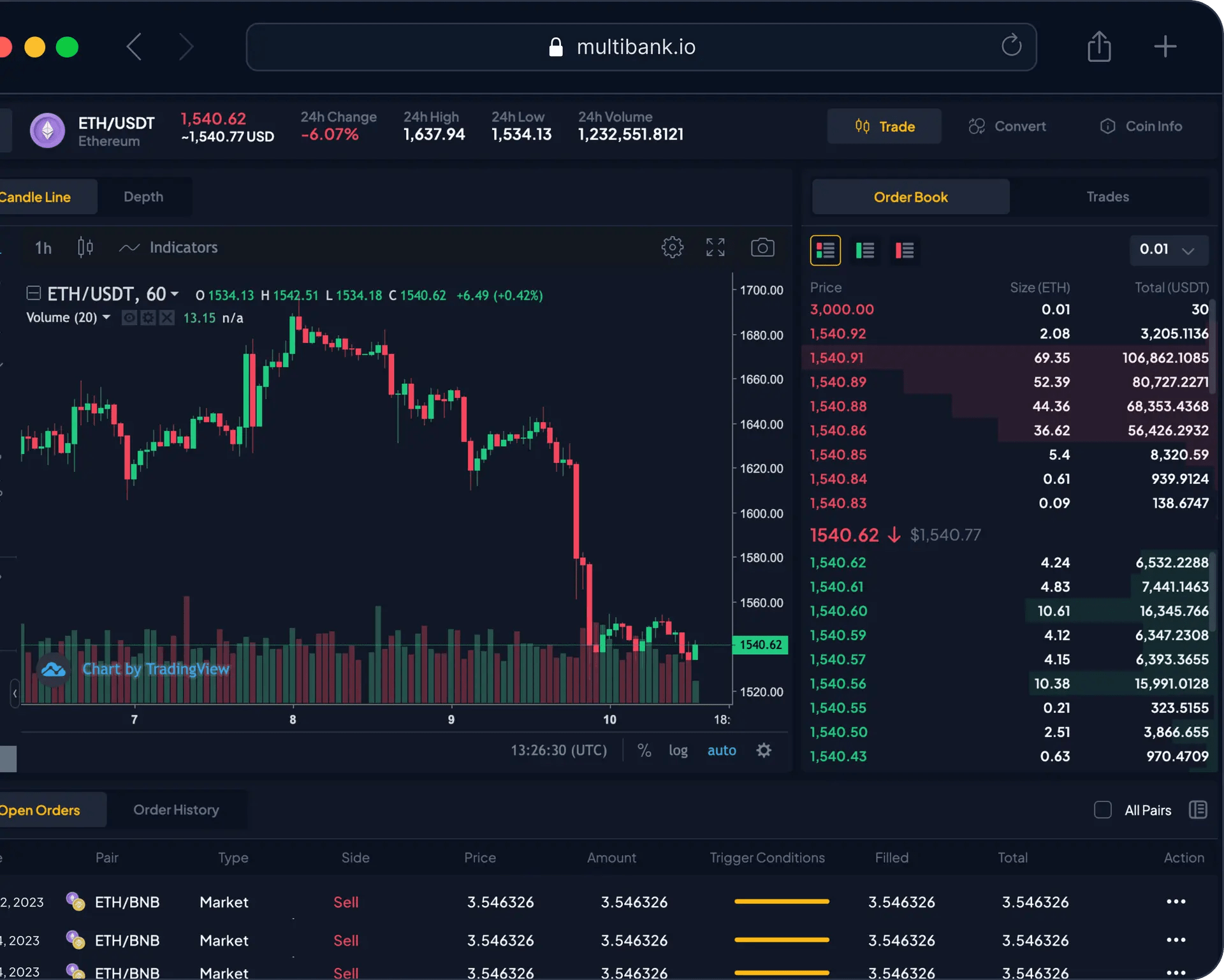Select the 1,540.91 sell order row
The height and width of the screenshot is (980, 1224).
pos(1009,358)
